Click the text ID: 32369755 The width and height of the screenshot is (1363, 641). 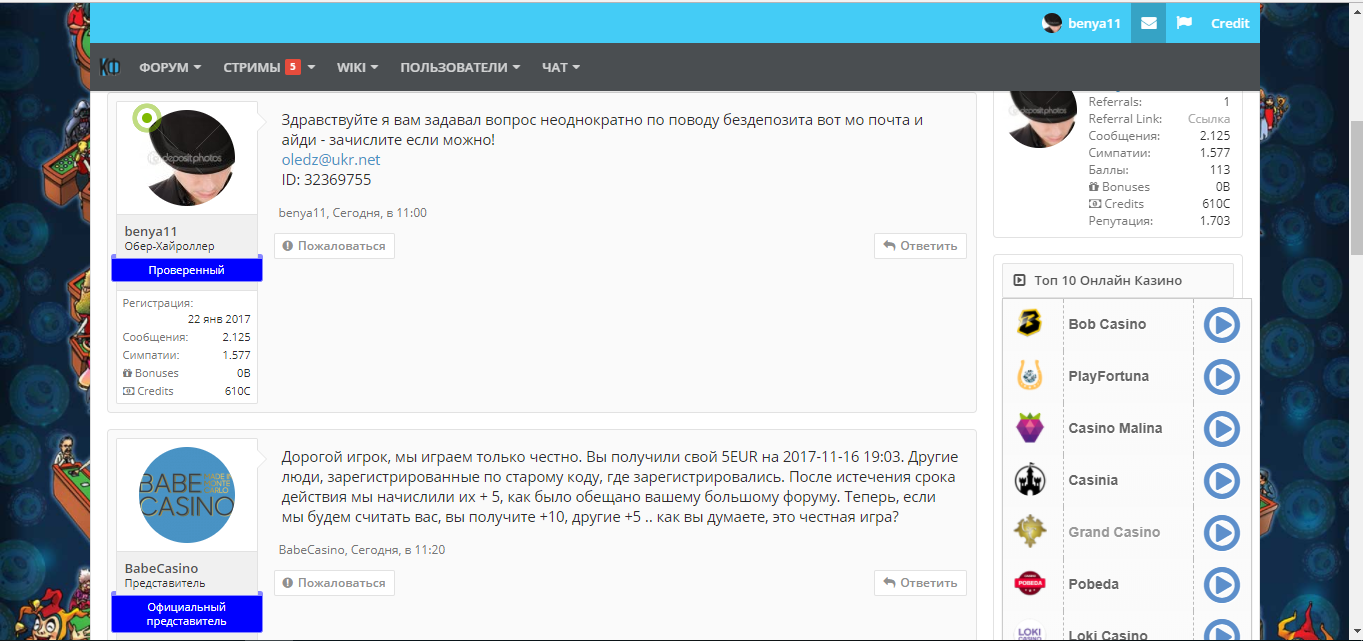coord(326,180)
